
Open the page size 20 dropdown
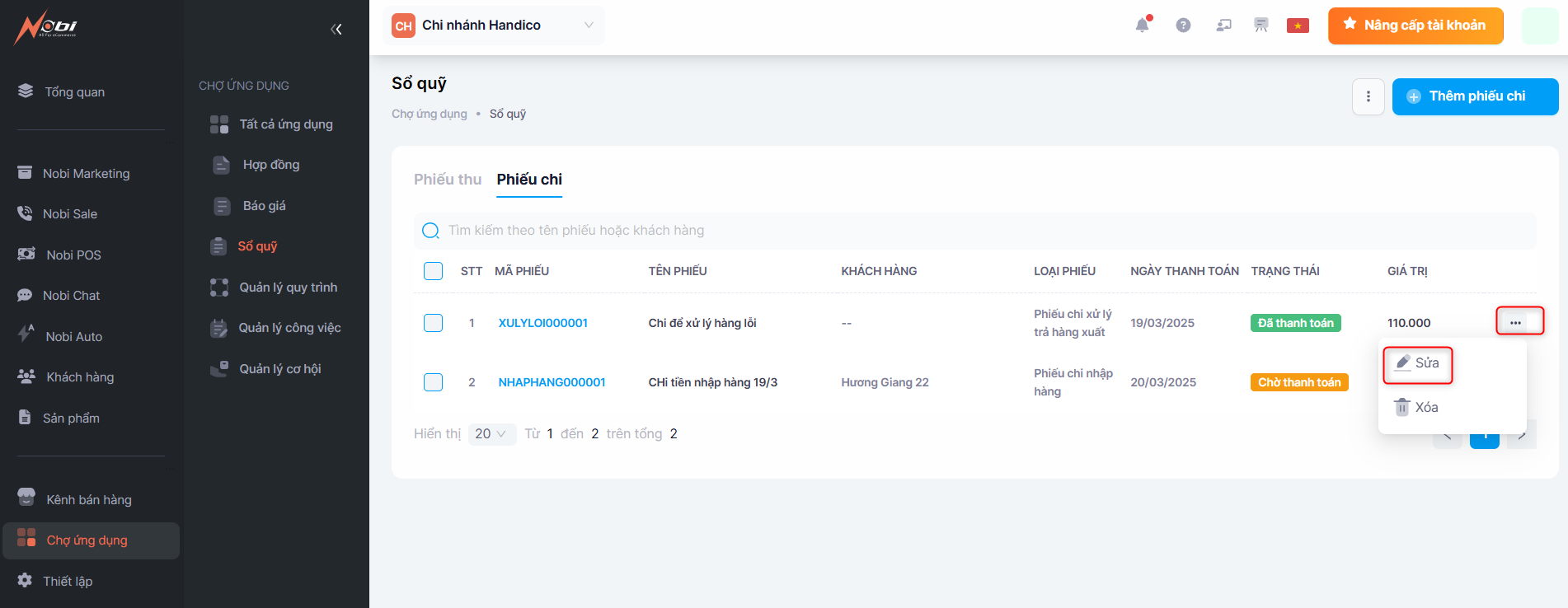coord(491,434)
